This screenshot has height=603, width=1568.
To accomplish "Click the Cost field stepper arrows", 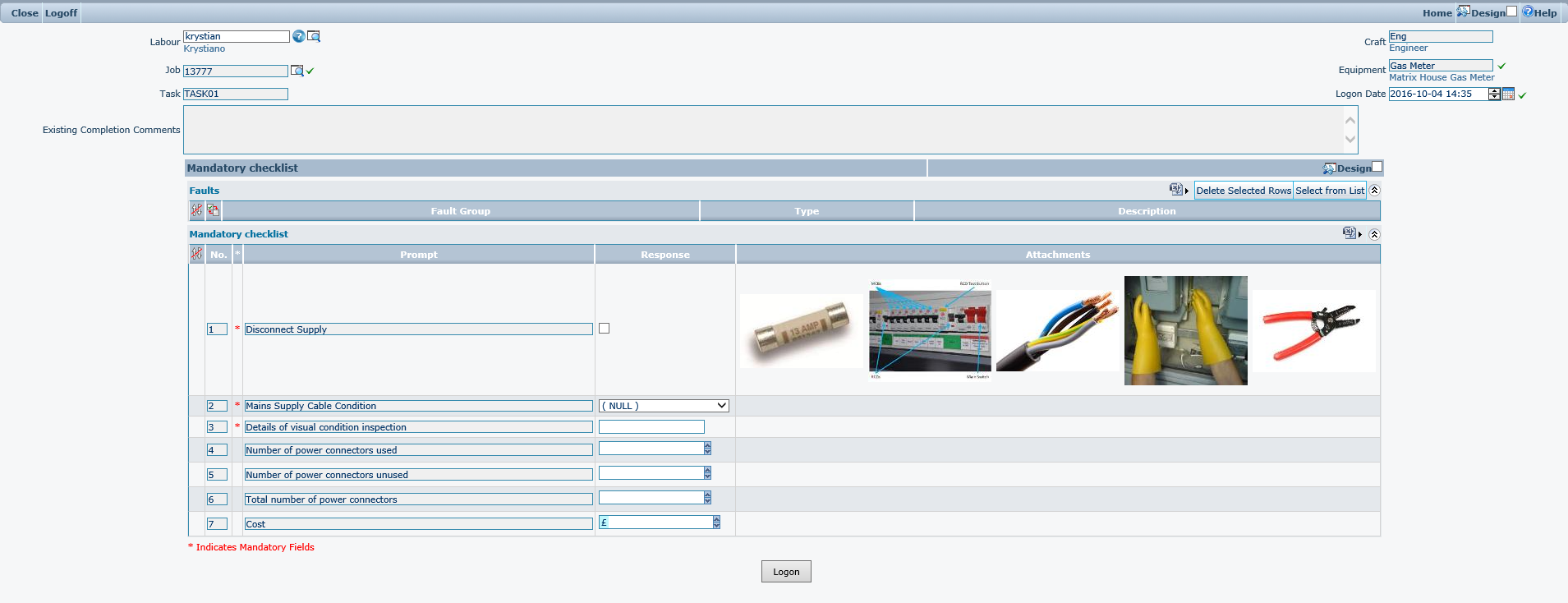I will pyautogui.click(x=717, y=522).
